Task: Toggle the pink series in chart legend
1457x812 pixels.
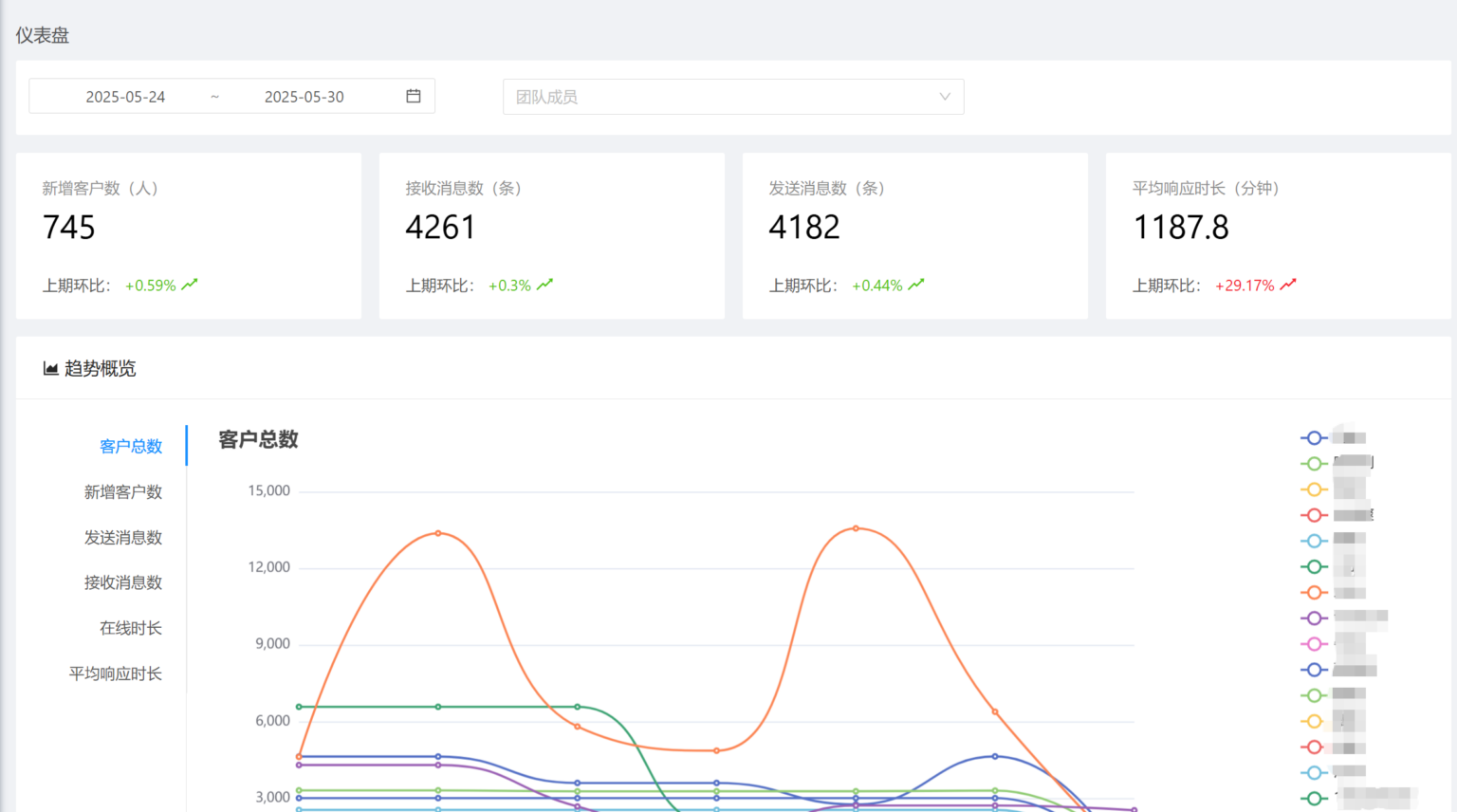Action: click(1314, 644)
